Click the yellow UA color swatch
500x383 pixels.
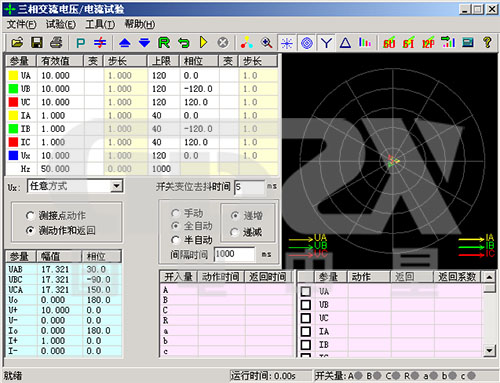coord(13,75)
